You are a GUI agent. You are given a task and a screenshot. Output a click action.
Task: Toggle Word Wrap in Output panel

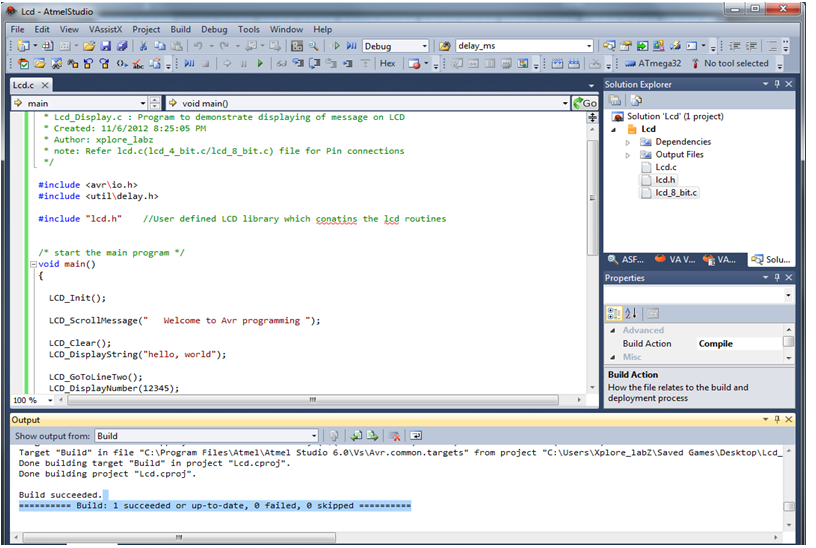pos(416,436)
